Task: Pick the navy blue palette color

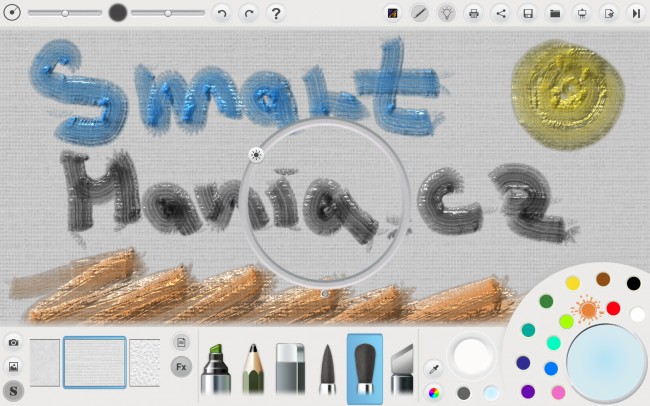Action: tap(523, 363)
